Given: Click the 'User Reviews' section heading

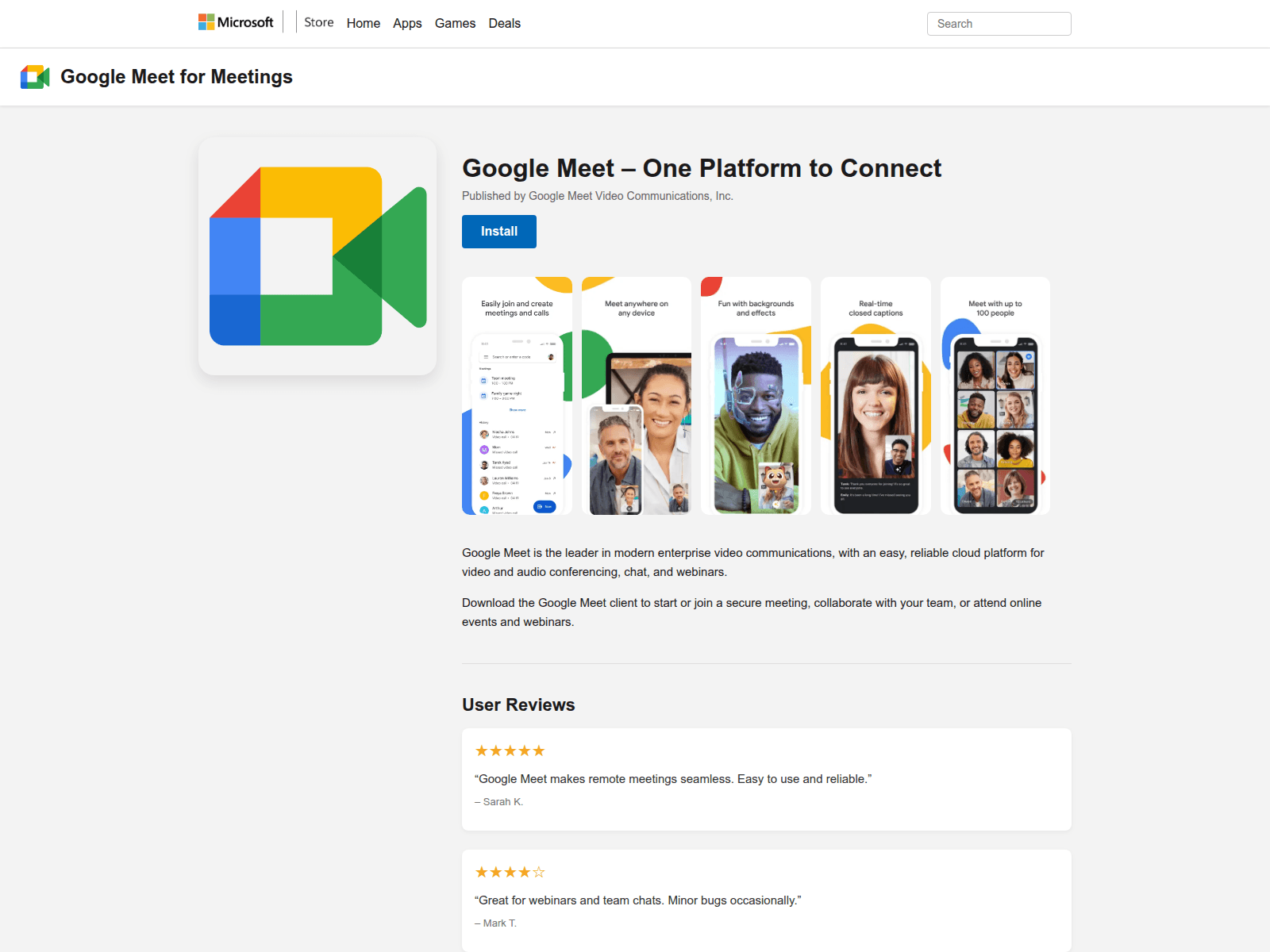Looking at the screenshot, I should (518, 704).
